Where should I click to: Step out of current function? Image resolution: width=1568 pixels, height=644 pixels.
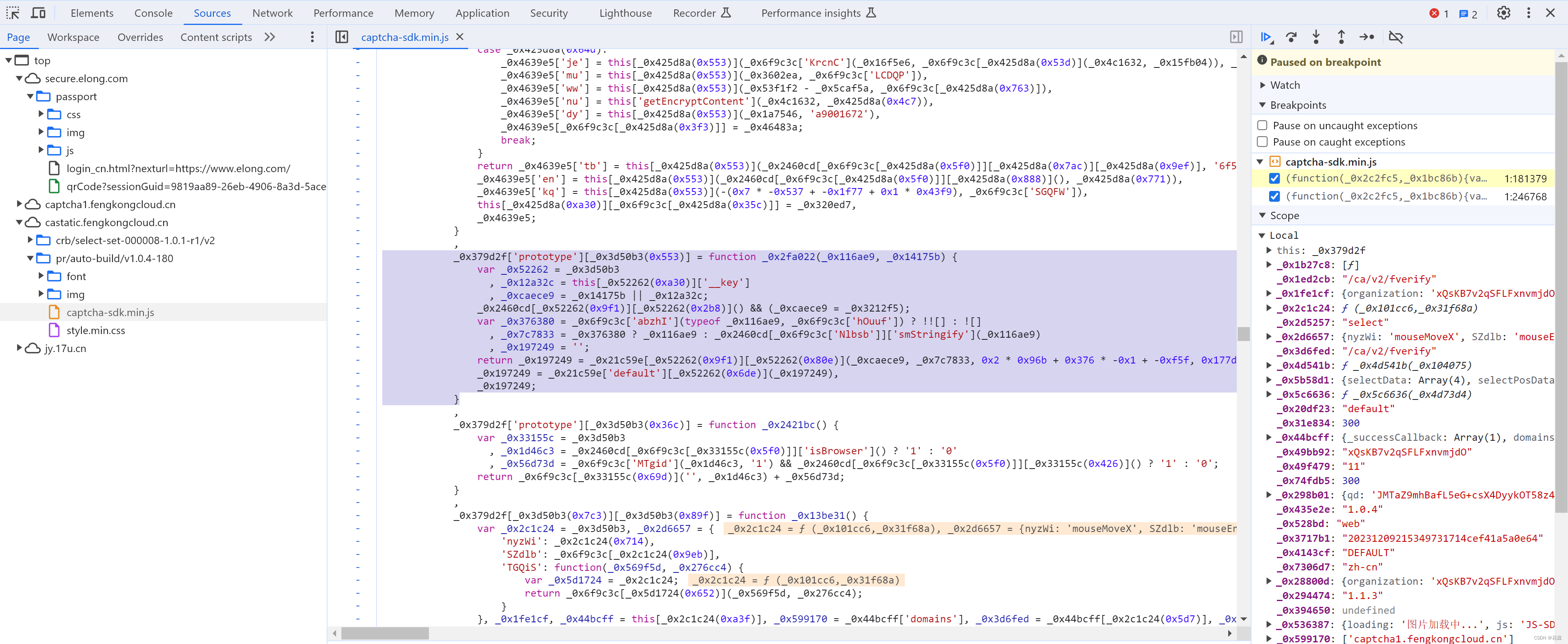point(1341,37)
